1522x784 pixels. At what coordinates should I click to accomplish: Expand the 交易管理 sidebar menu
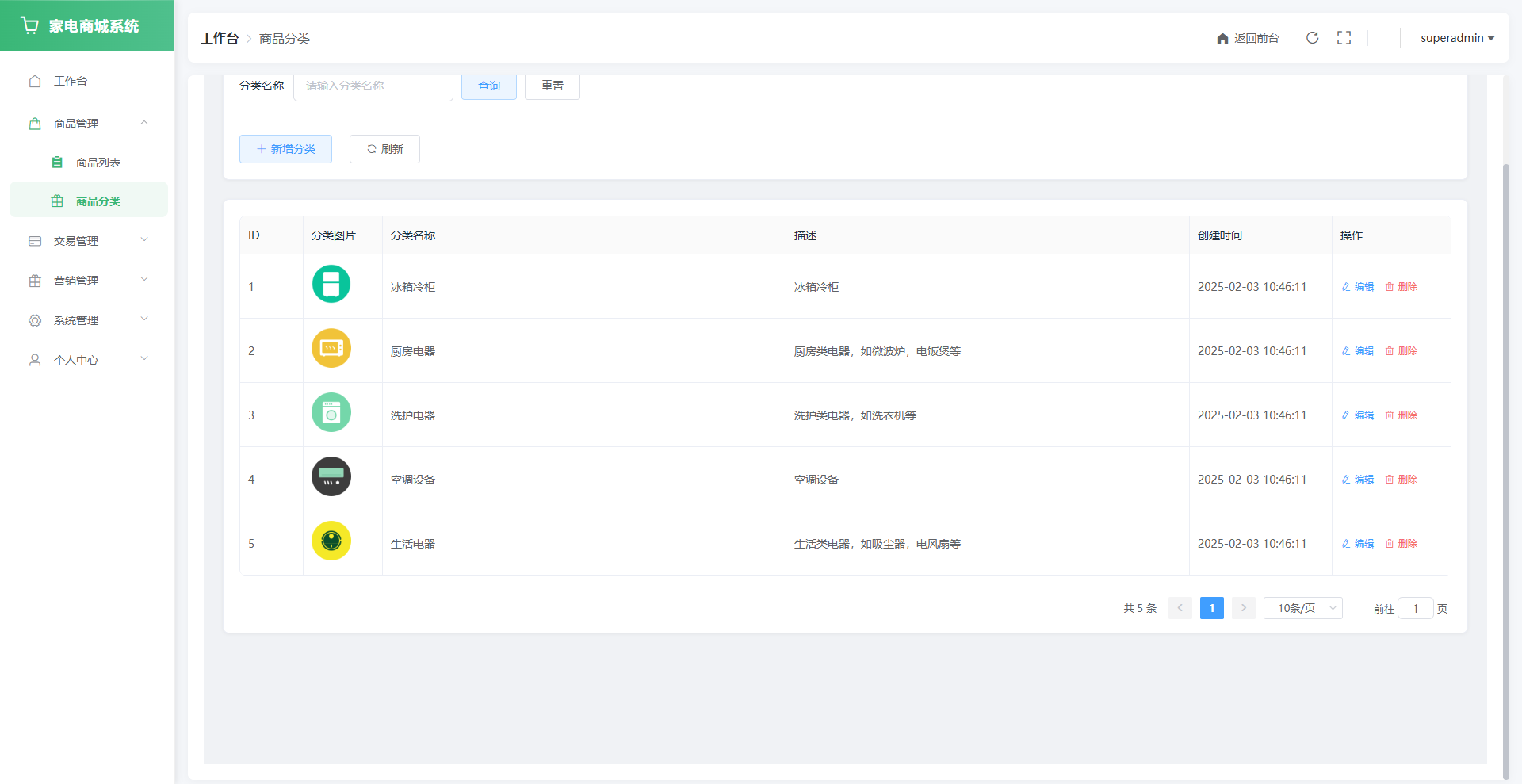coord(87,241)
